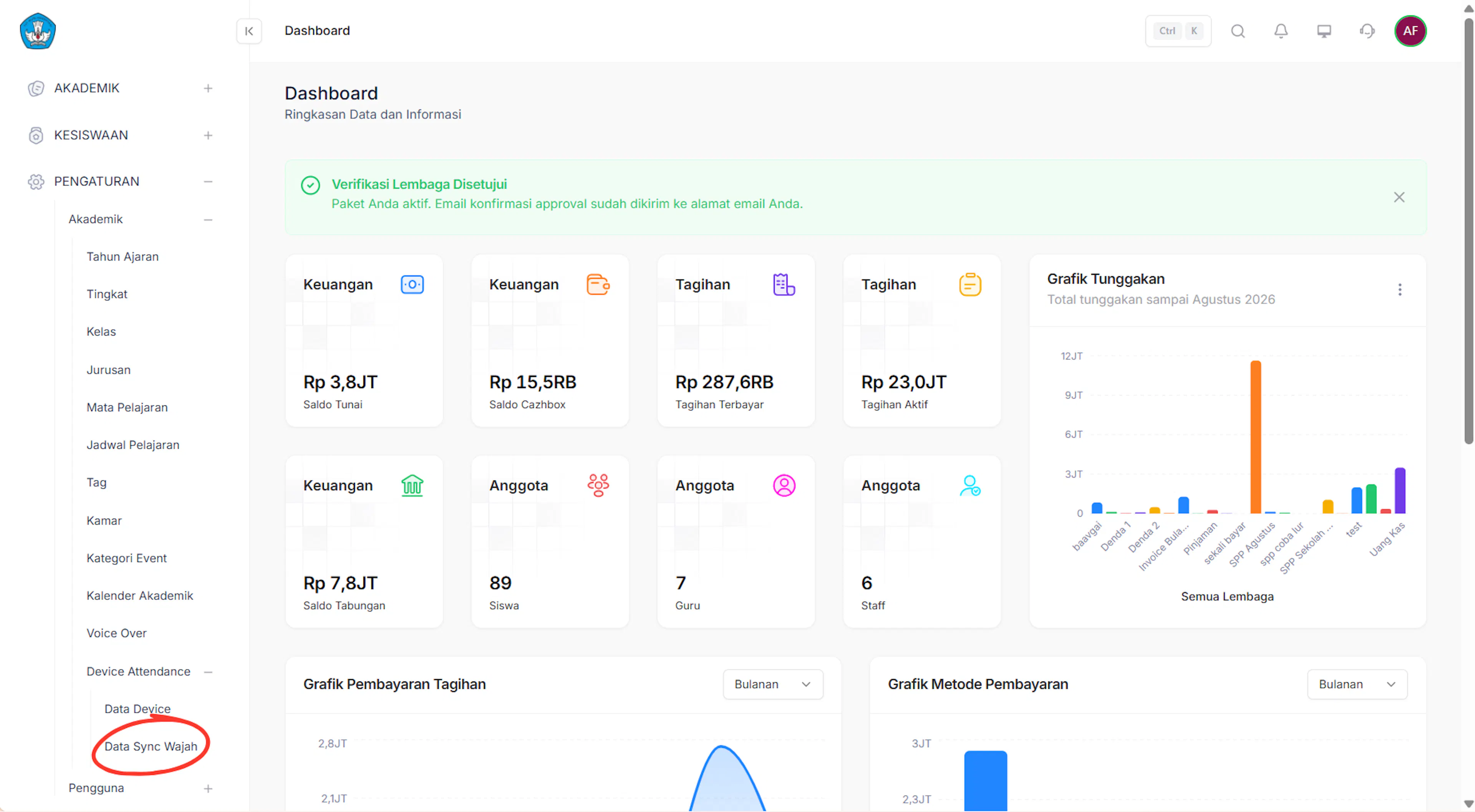Screen dimensions: 1475x812
Task: Open notifications bell
Action: click(1281, 31)
